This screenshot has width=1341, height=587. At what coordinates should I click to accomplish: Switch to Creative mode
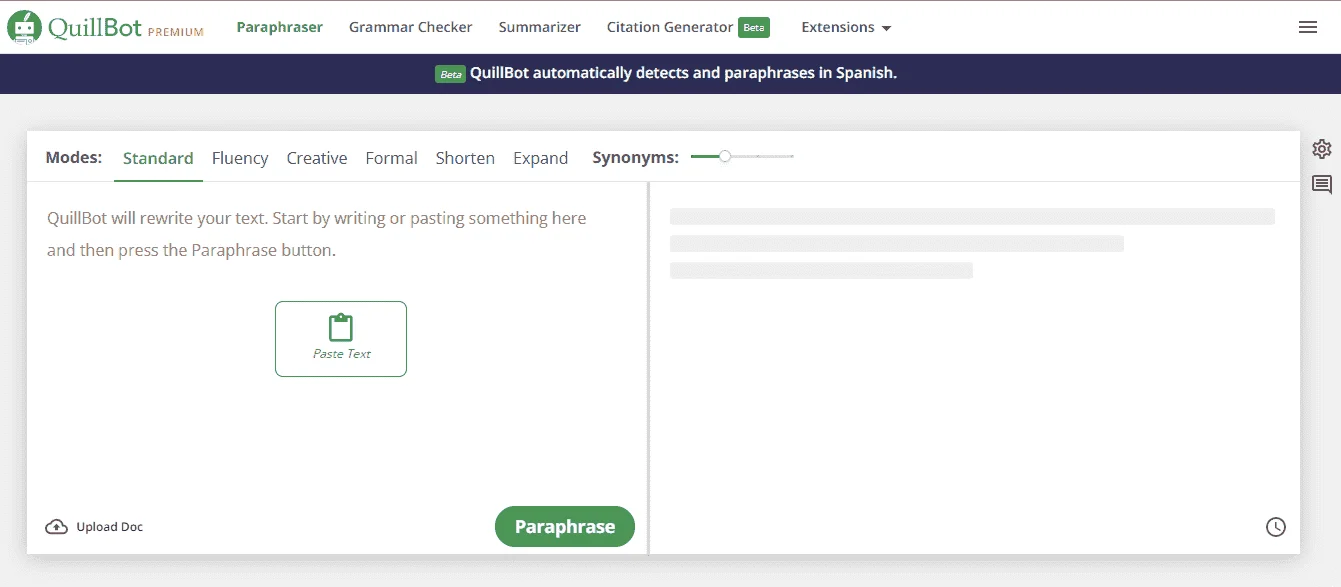317,158
